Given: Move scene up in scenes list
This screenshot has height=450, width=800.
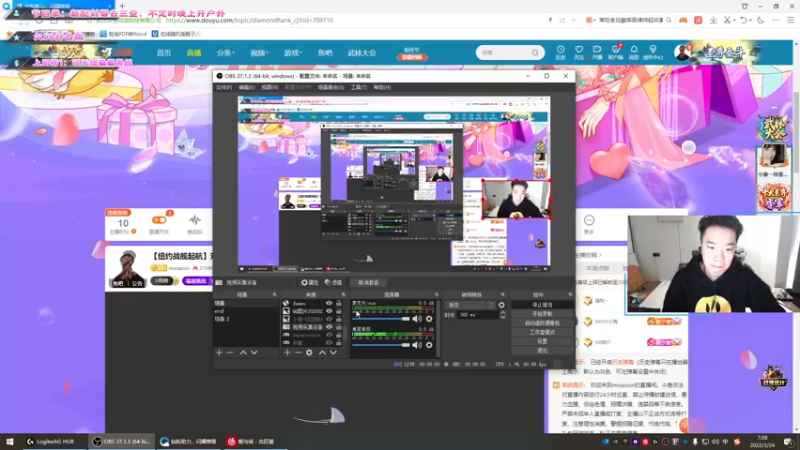Looking at the screenshot, I should 243,353.
